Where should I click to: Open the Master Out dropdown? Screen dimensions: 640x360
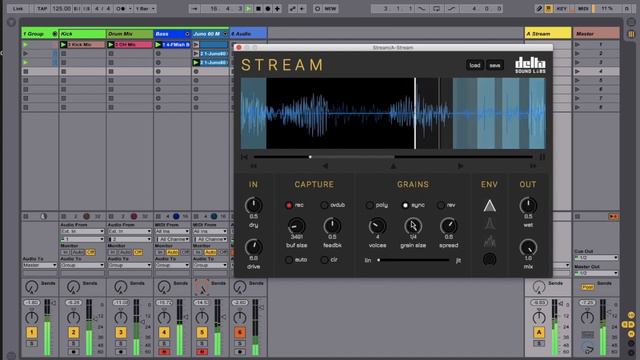coord(596,273)
